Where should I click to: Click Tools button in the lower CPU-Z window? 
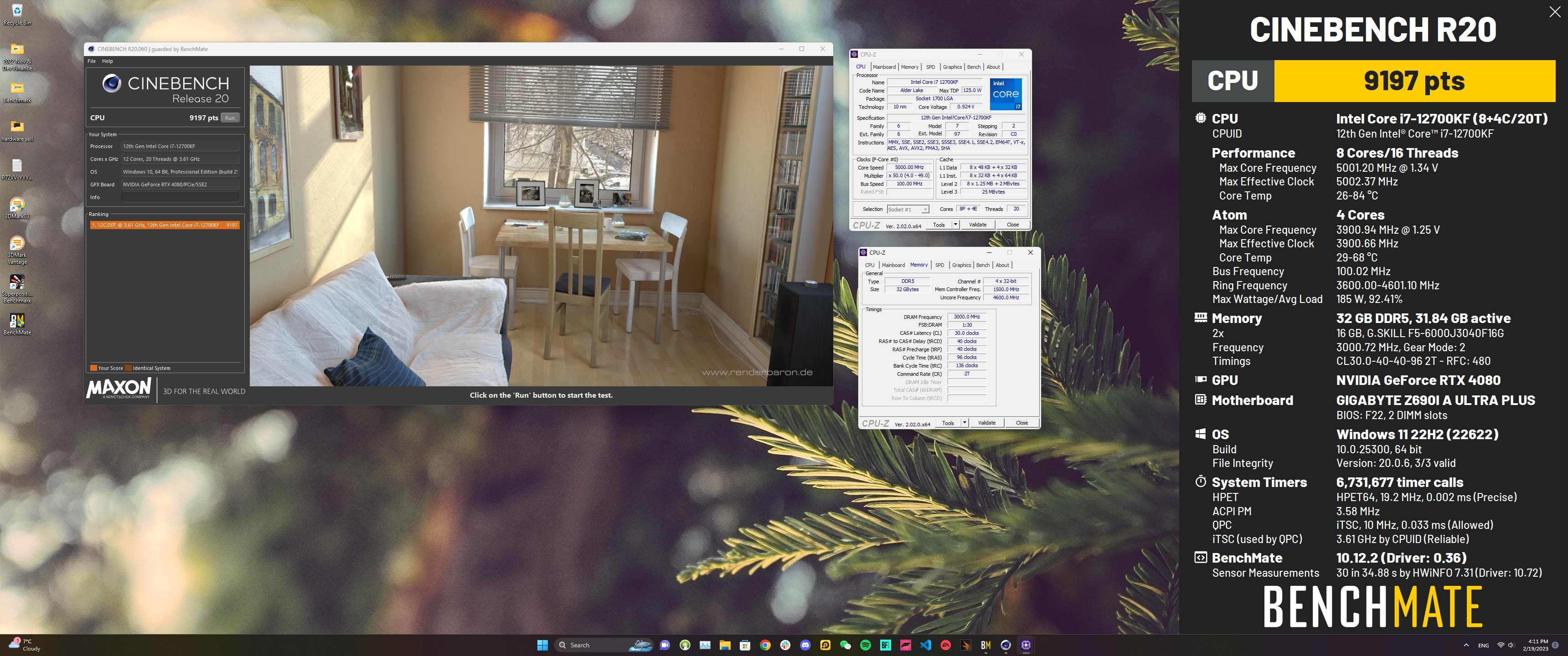tap(949, 423)
